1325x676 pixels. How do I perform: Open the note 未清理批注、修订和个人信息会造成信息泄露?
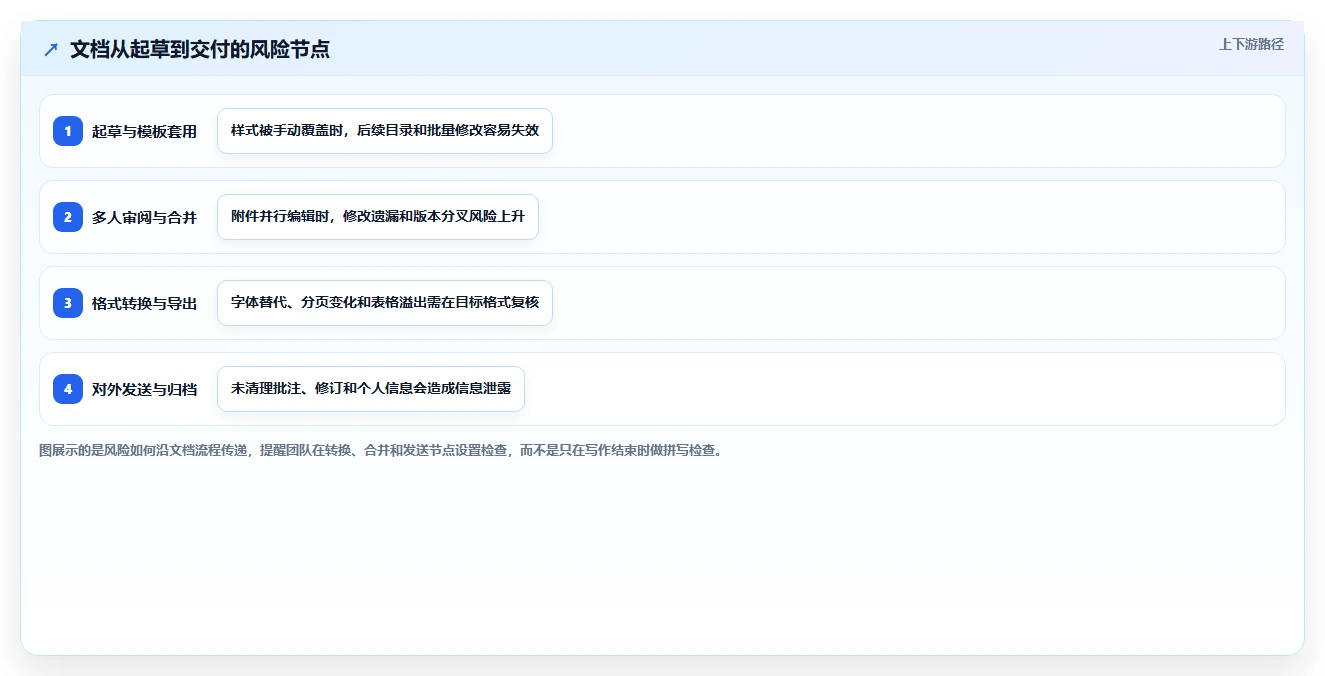click(371, 389)
